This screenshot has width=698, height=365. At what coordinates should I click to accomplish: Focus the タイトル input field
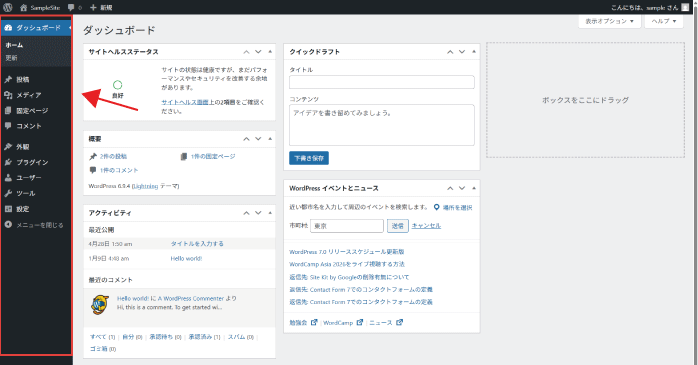(381, 82)
